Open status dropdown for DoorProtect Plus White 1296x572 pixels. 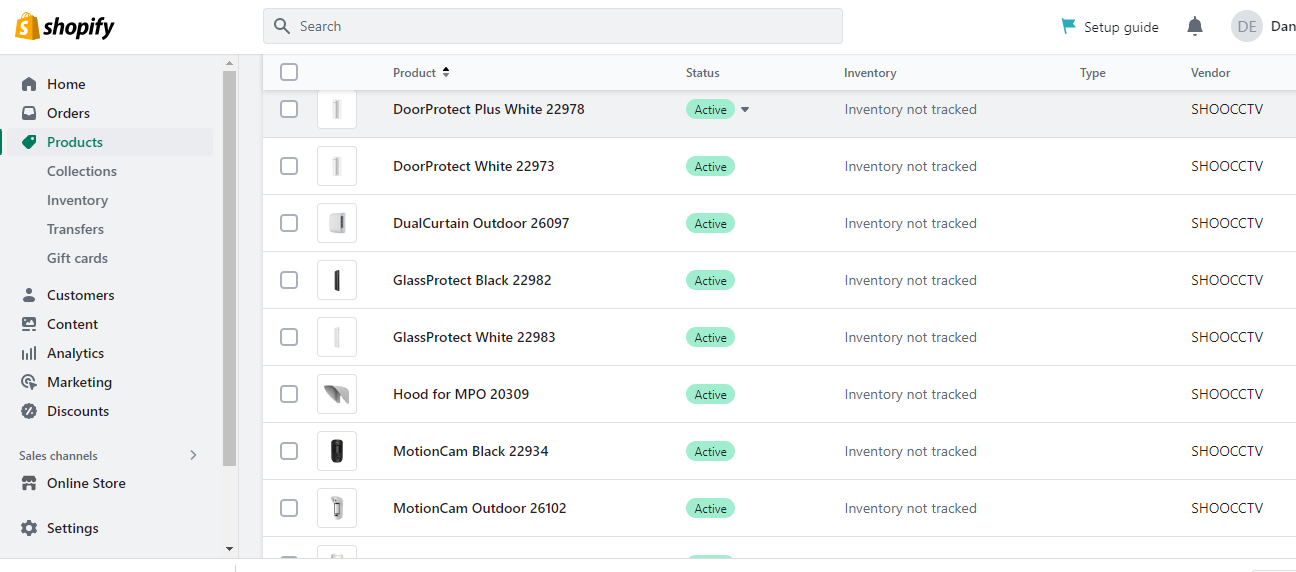click(x=745, y=110)
